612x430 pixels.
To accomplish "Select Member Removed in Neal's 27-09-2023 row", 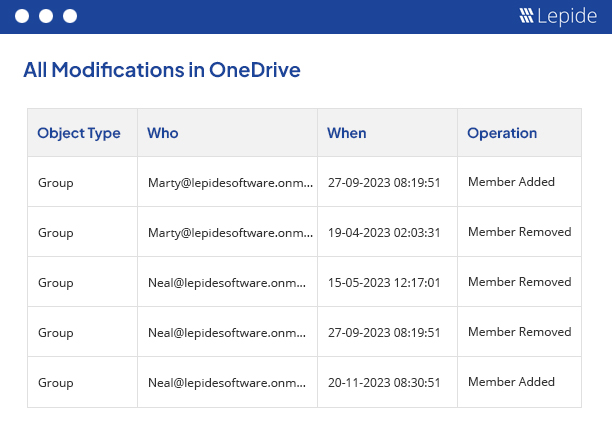I will pos(519,332).
